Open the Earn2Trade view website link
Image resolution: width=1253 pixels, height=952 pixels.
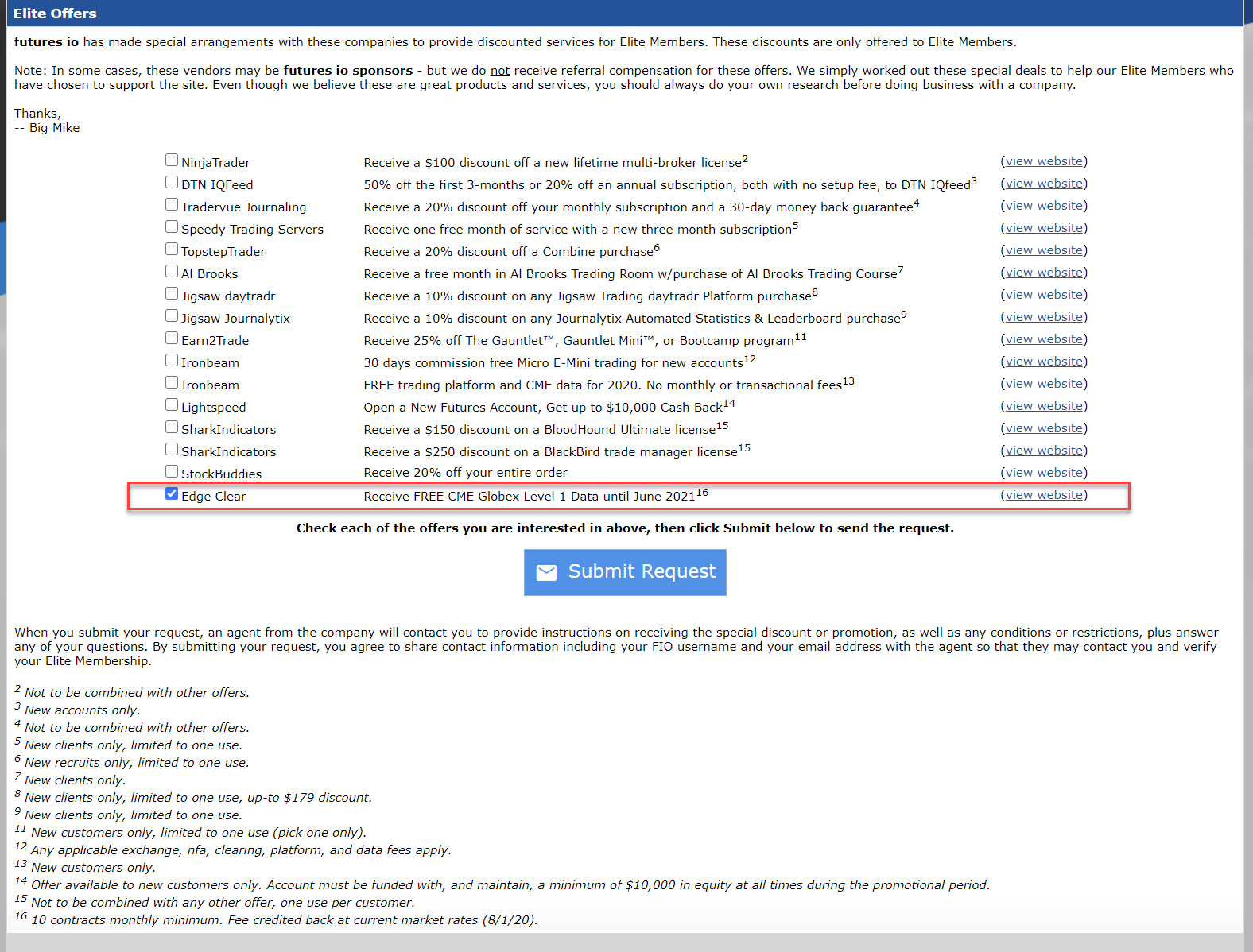(x=1044, y=339)
